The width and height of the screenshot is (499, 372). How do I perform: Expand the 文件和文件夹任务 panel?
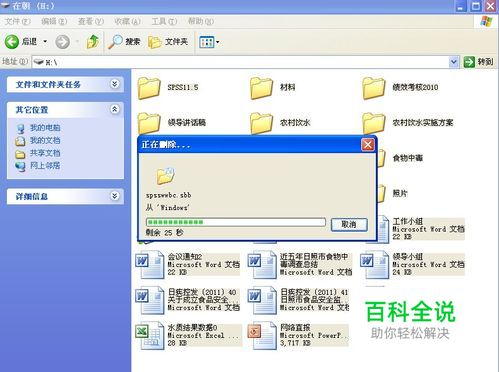click(x=115, y=84)
